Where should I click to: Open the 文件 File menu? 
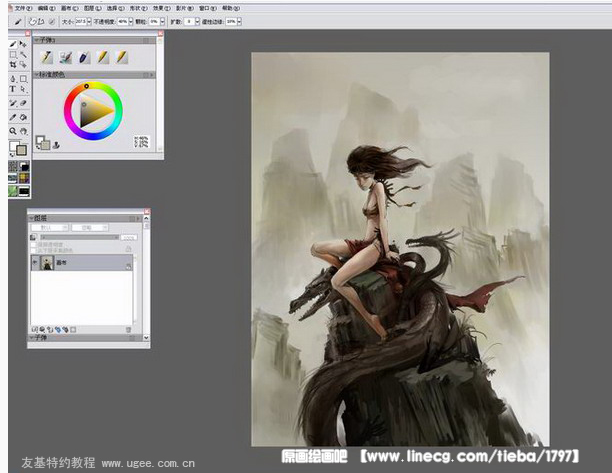click(x=23, y=8)
